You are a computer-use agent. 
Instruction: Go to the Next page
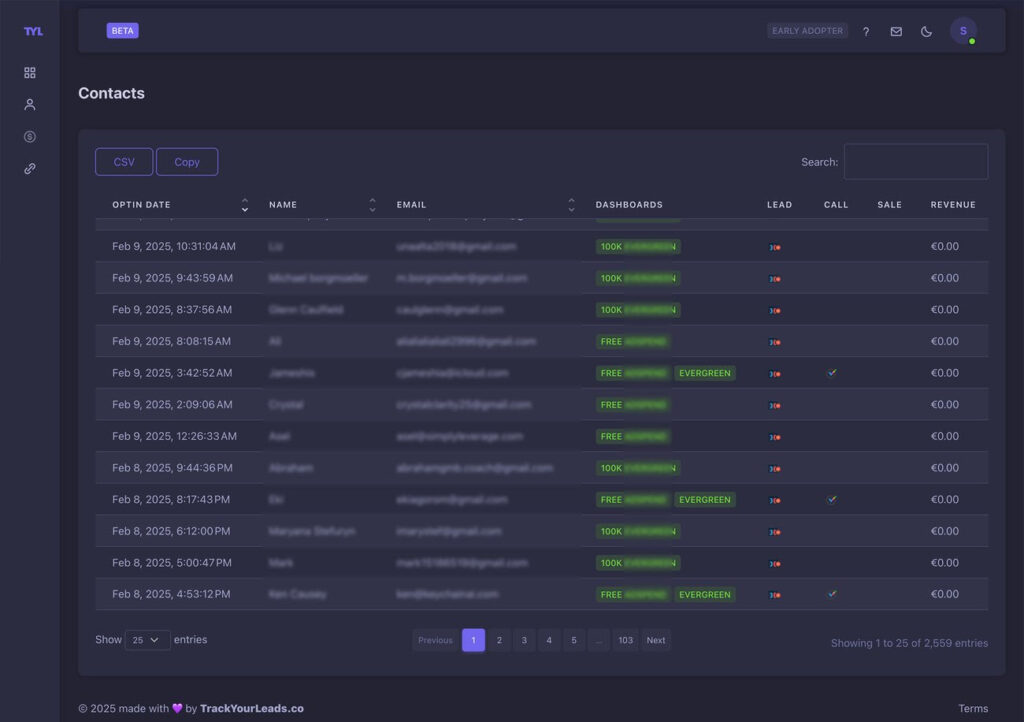pos(656,640)
